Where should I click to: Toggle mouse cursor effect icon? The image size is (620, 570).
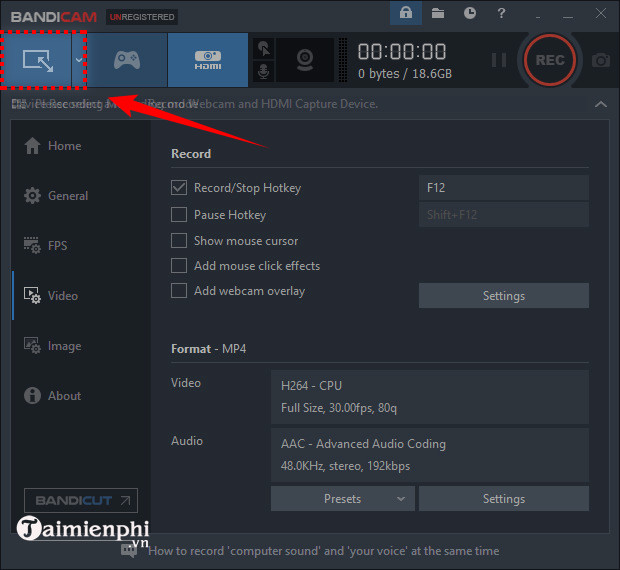click(264, 49)
